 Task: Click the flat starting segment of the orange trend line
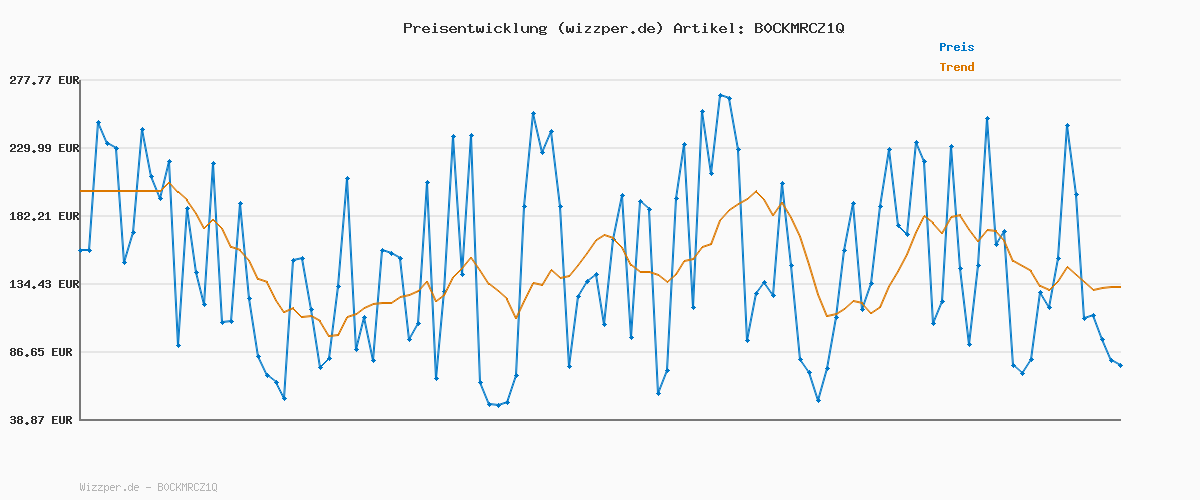click(x=120, y=191)
